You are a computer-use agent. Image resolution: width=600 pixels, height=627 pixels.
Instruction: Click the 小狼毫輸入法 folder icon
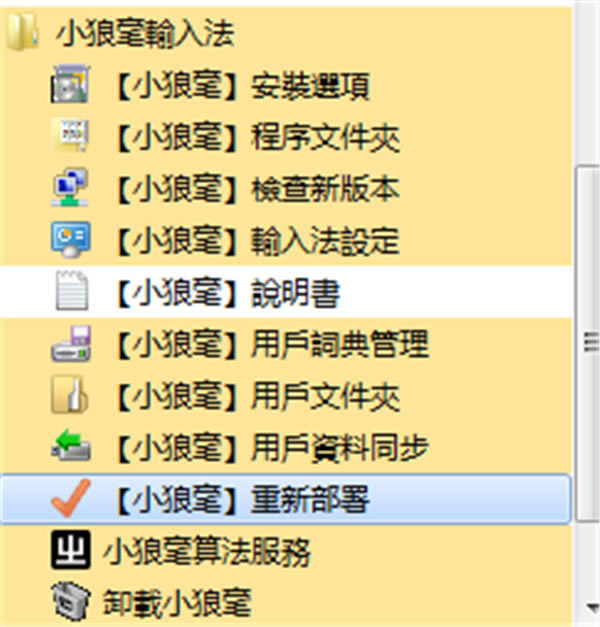[x=22, y=33]
